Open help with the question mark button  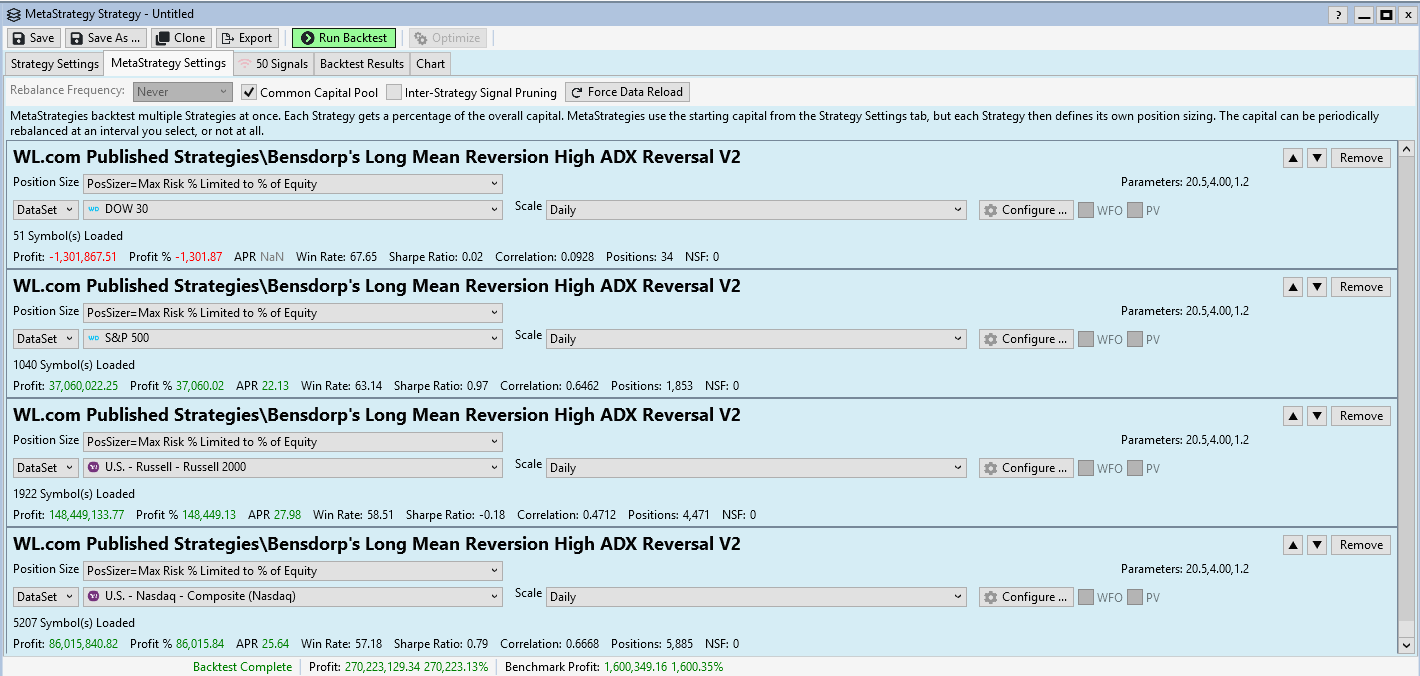click(x=1337, y=15)
